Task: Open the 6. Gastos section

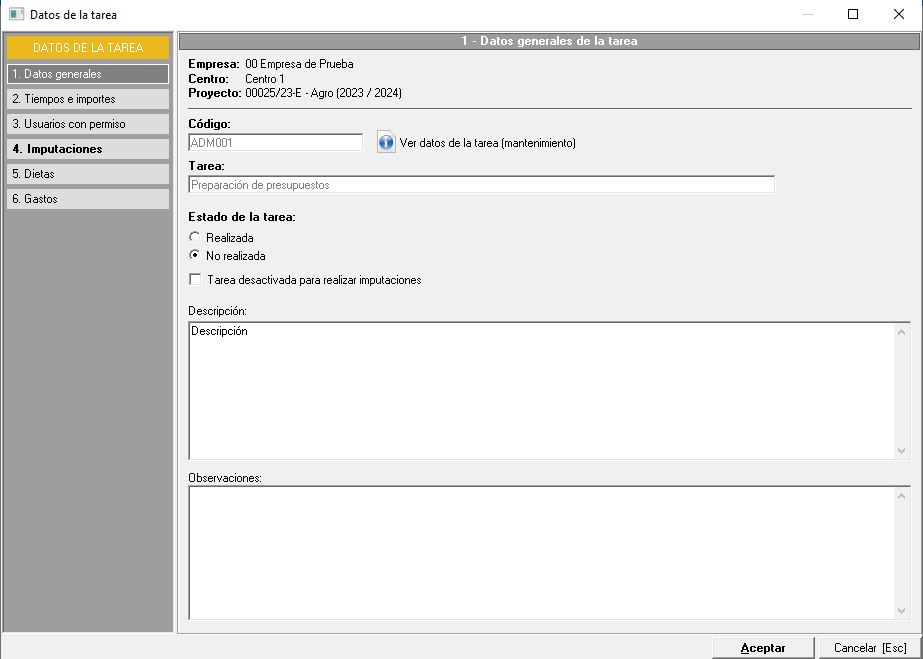Action: click(x=87, y=199)
